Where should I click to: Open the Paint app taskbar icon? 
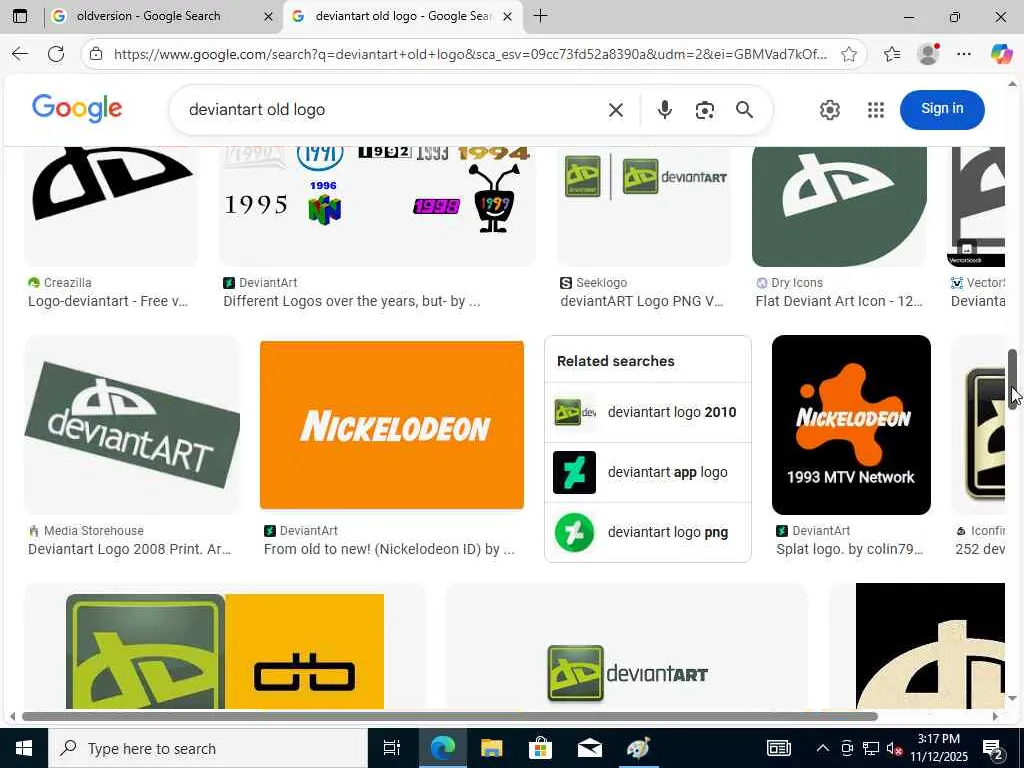[x=638, y=748]
